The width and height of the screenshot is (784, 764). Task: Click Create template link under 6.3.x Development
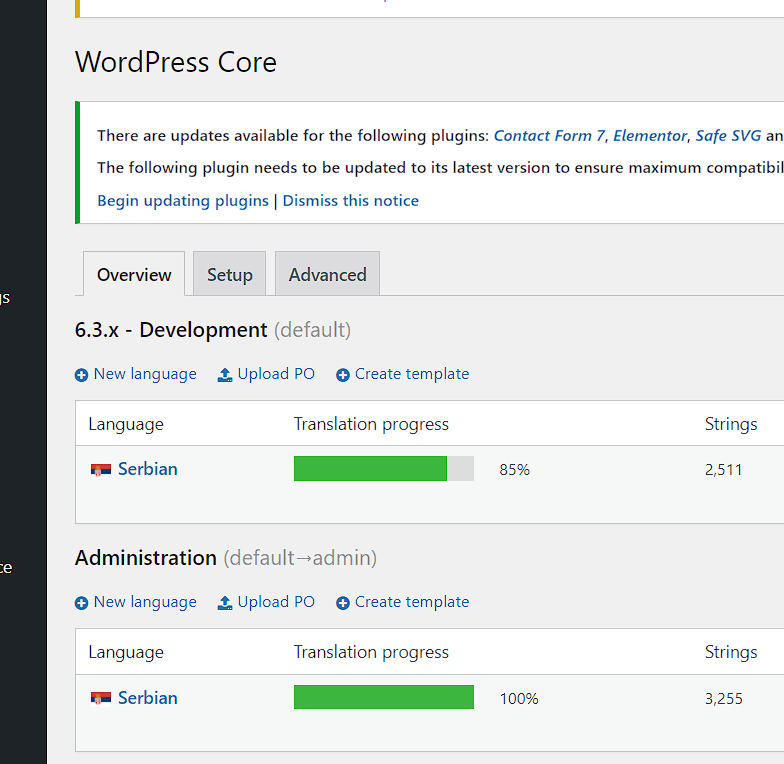tap(412, 374)
